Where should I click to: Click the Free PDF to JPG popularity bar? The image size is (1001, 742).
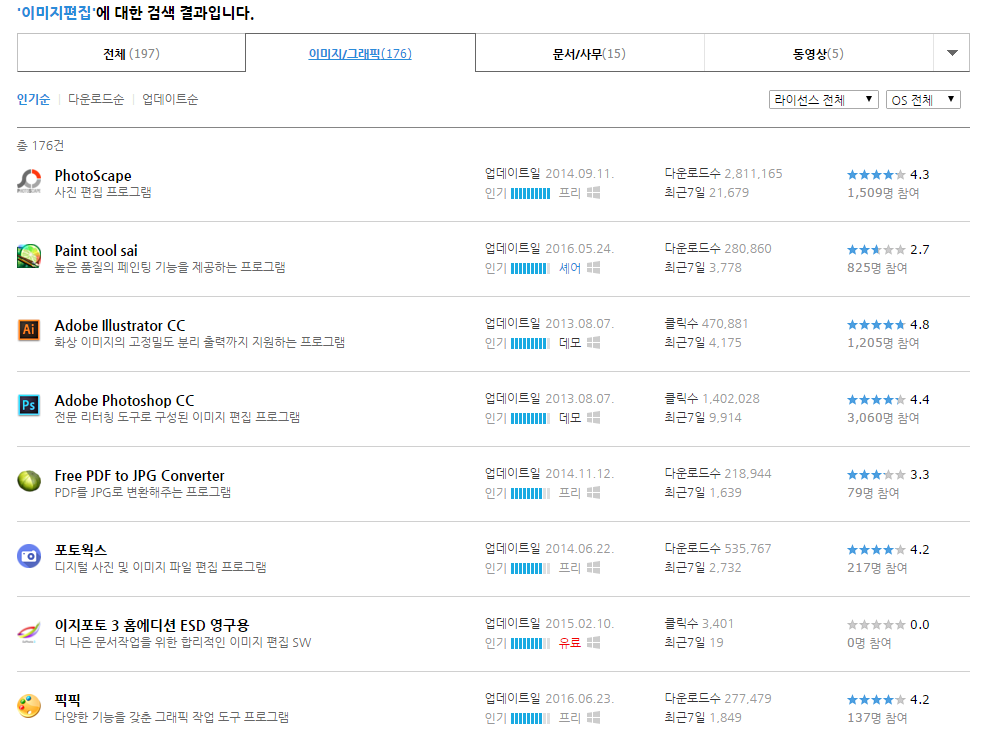(530, 494)
